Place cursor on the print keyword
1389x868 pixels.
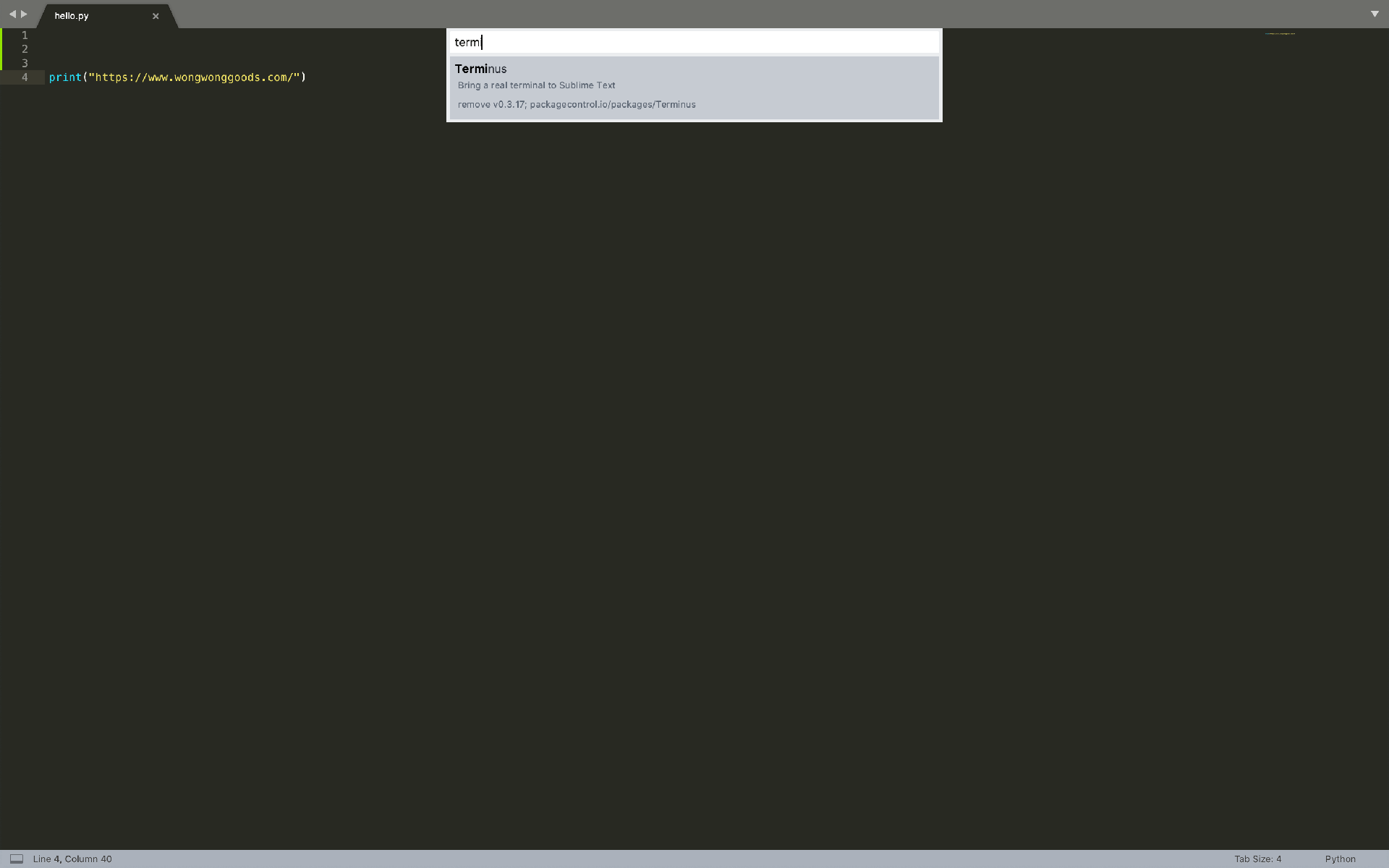pos(65,77)
